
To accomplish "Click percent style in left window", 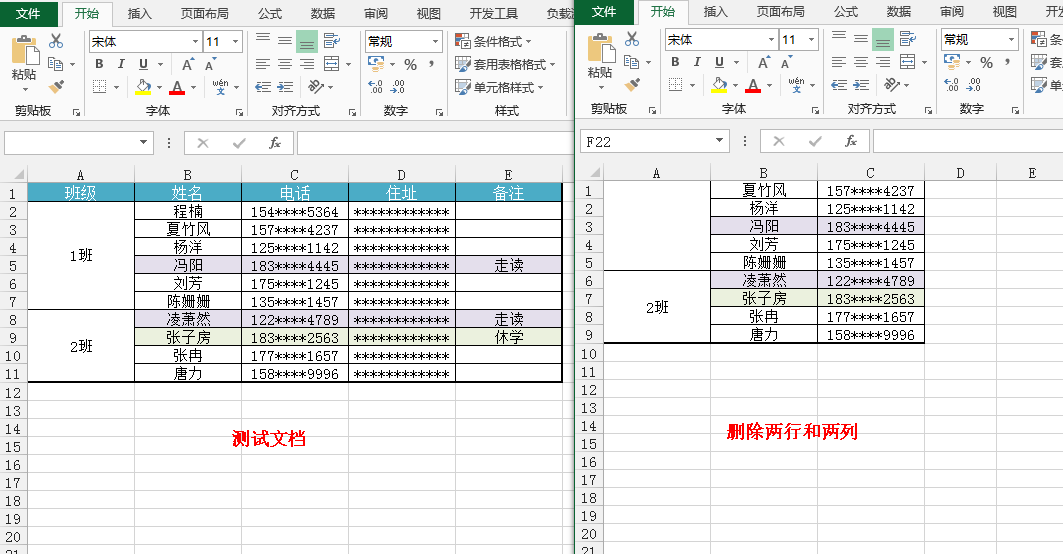I will pos(410,64).
